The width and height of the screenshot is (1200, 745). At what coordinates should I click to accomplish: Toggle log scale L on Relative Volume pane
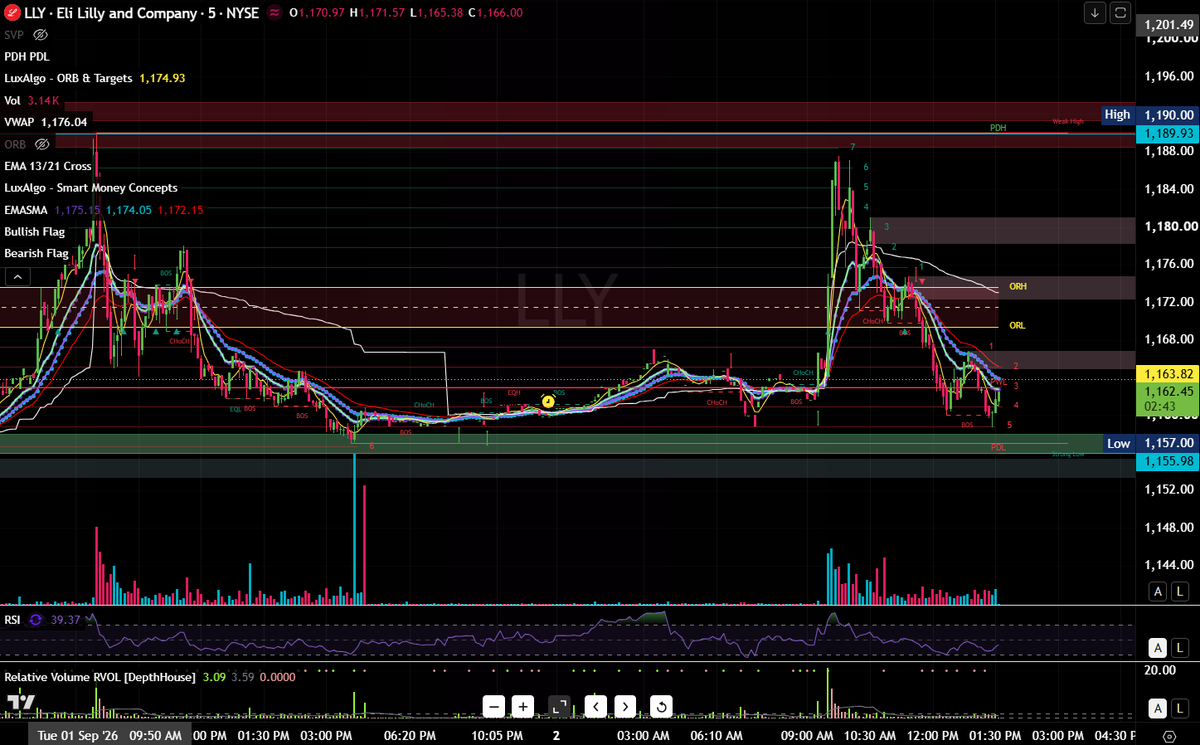tap(1179, 709)
